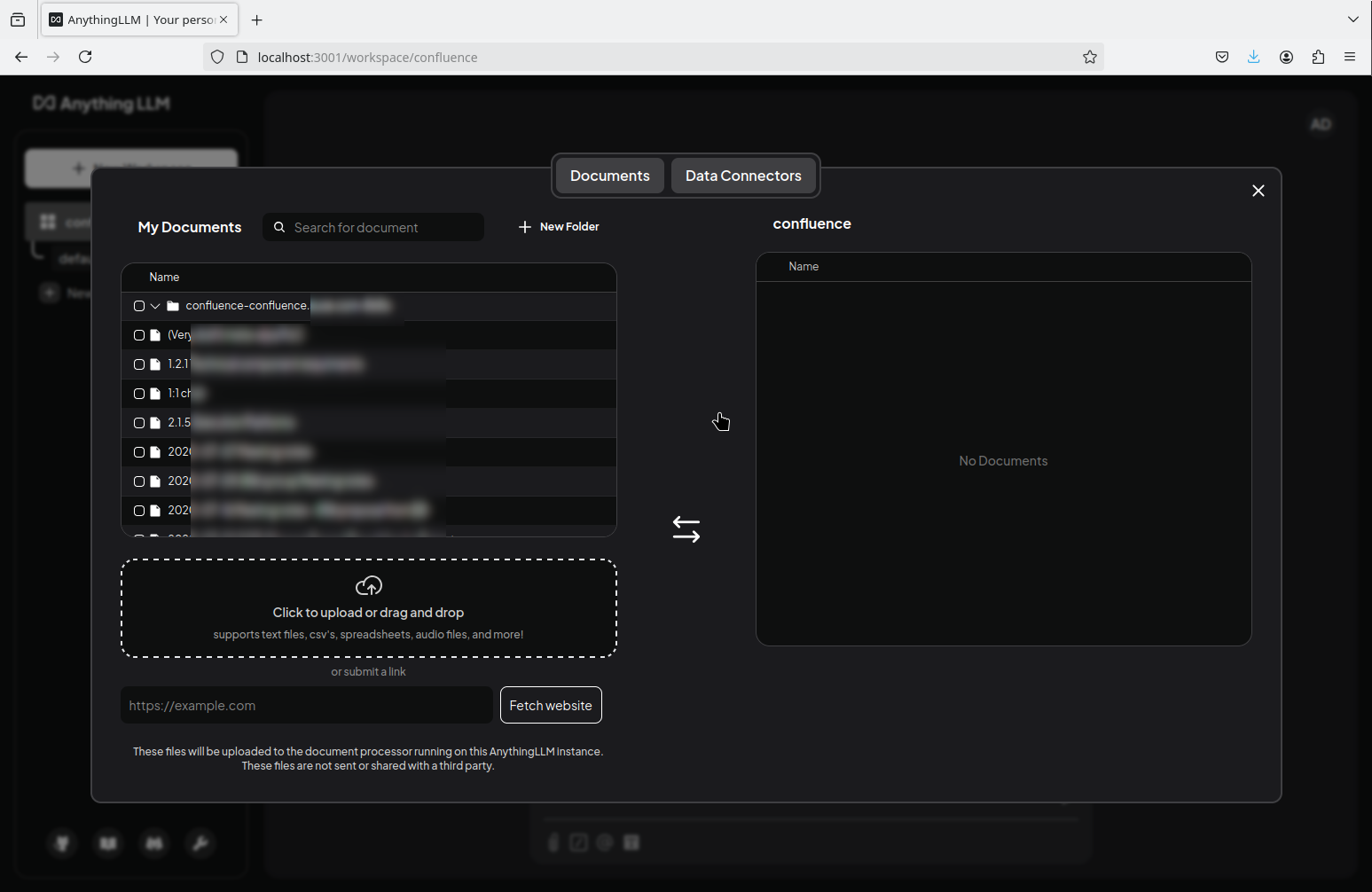The height and width of the screenshot is (892, 1372).
Task: Click the Search for document field
Action: (x=373, y=227)
